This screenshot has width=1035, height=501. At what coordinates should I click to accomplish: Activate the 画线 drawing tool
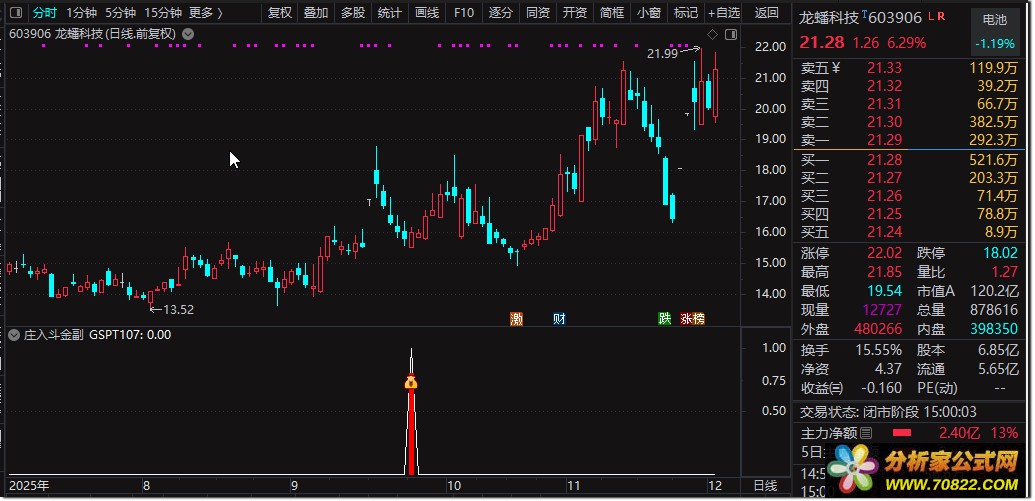[x=426, y=13]
